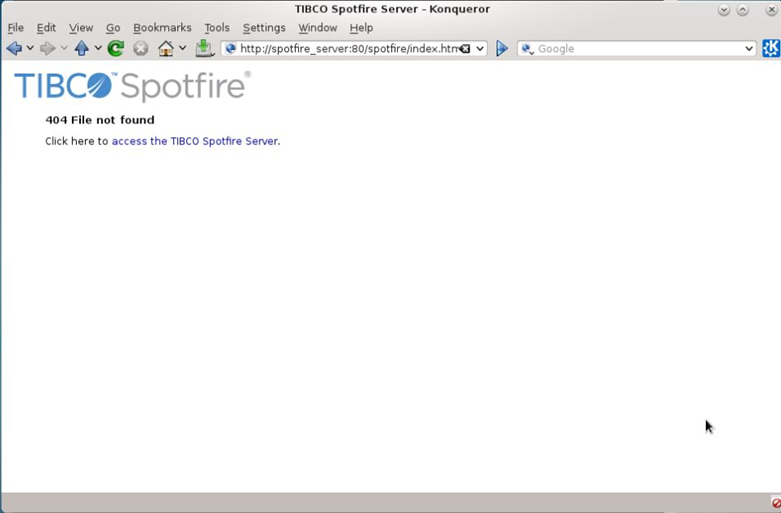Click the TIBCO Spotfire logo
The image size is (781, 513).
(132, 86)
